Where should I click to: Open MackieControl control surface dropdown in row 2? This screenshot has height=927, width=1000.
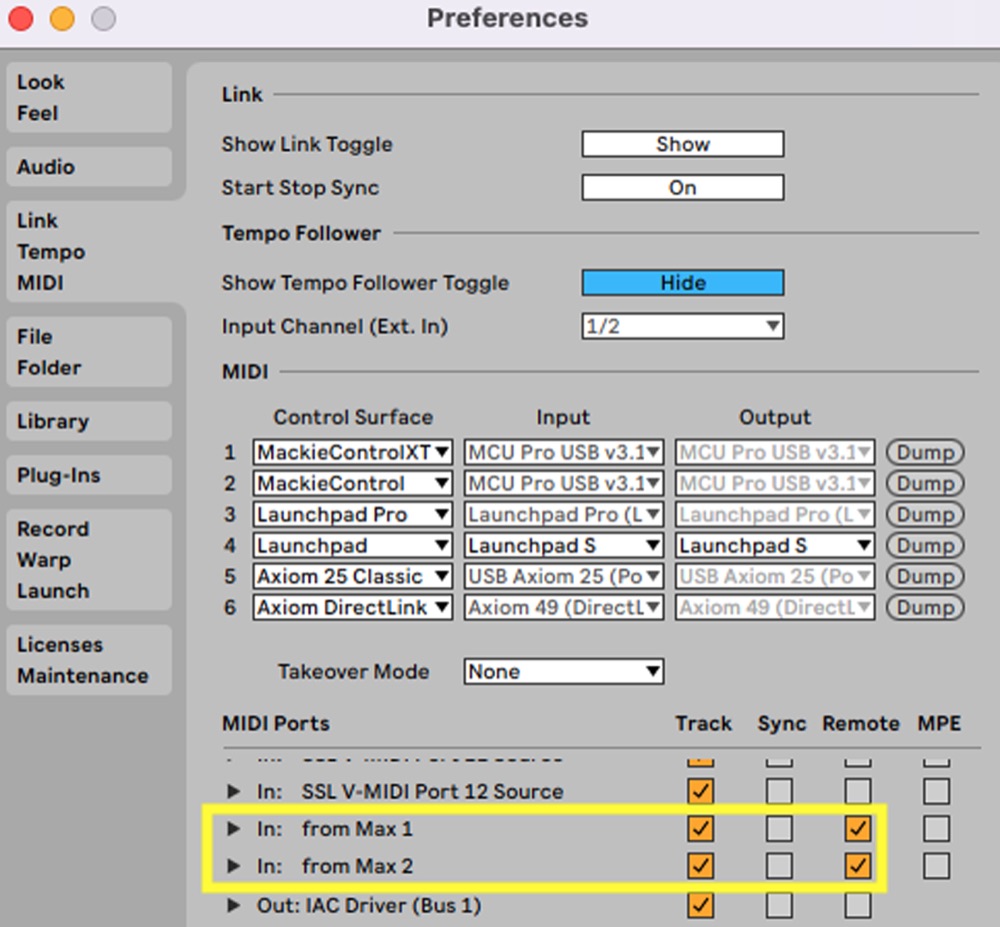tap(353, 483)
